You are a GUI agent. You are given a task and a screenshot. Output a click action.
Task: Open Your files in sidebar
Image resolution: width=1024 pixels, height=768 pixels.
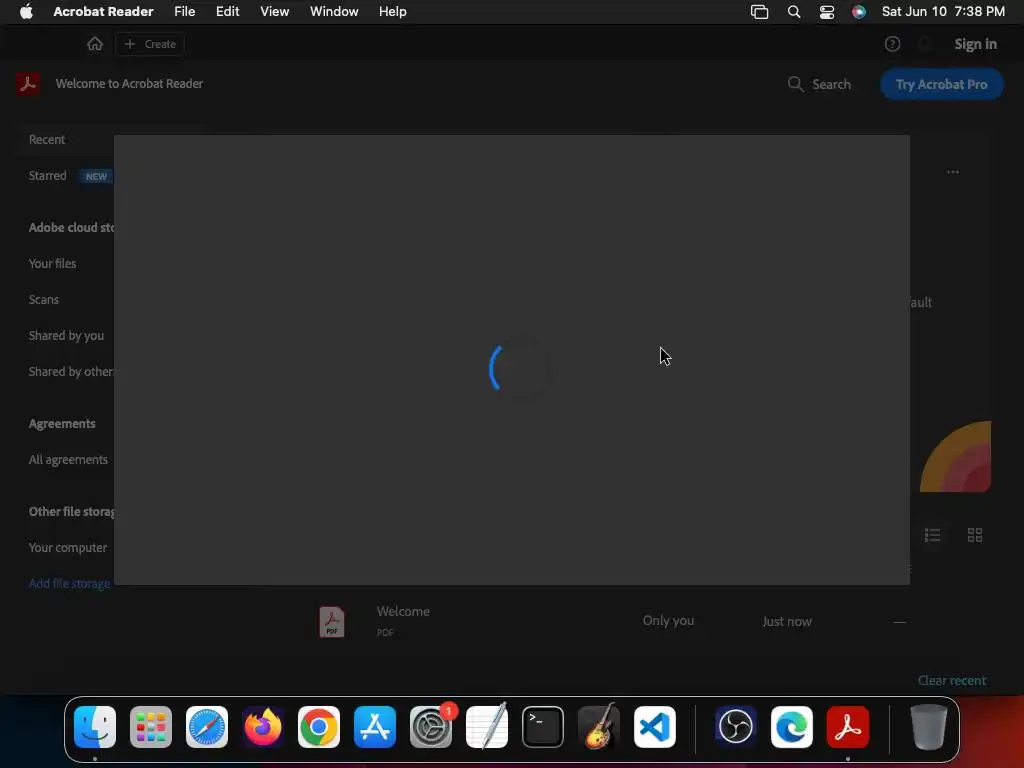click(x=52, y=263)
